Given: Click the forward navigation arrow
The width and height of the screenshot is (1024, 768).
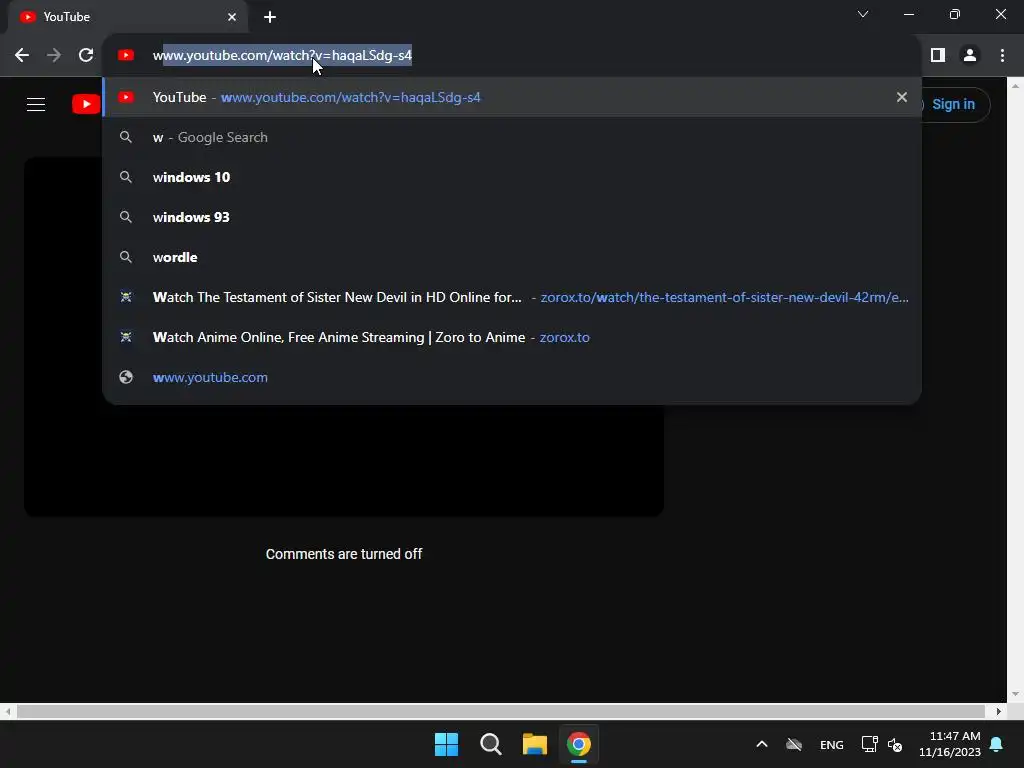Looking at the screenshot, I should click(54, 56).
